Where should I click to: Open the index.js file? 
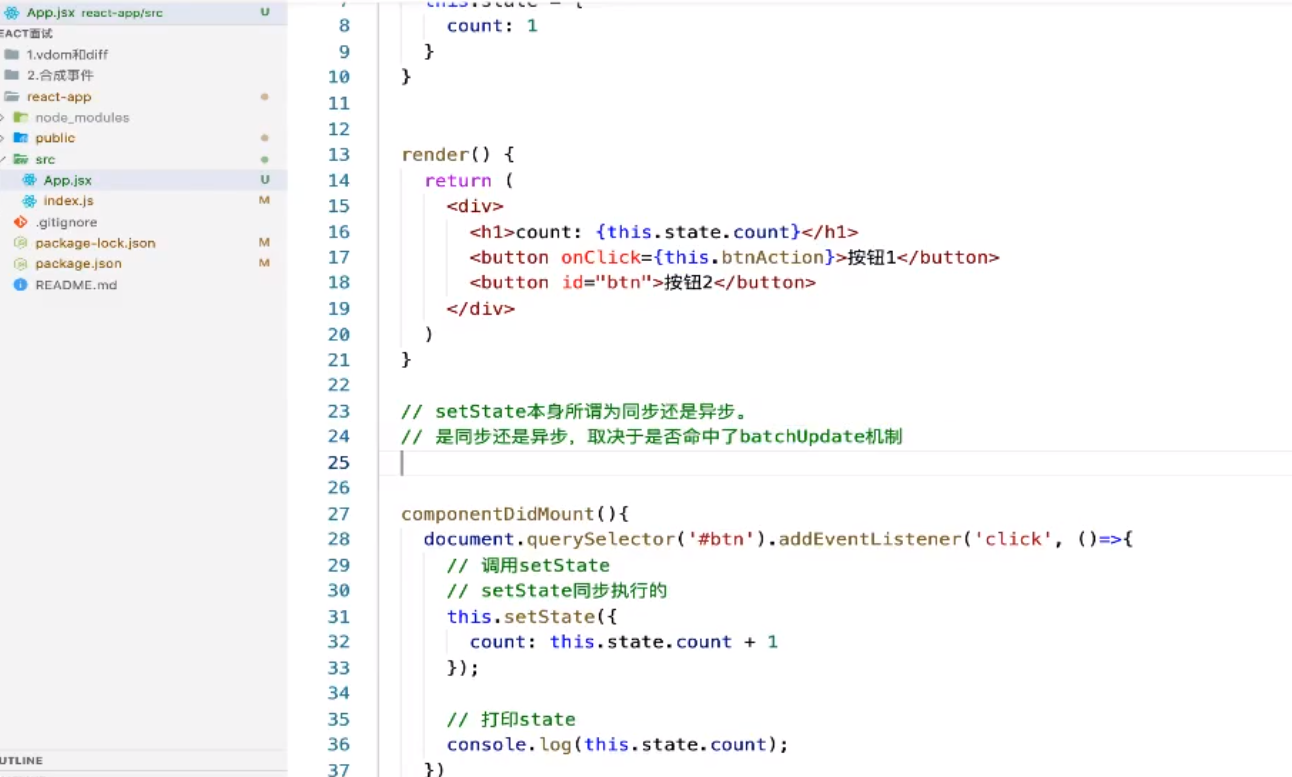pyautogui.click(x=68, y=201)
